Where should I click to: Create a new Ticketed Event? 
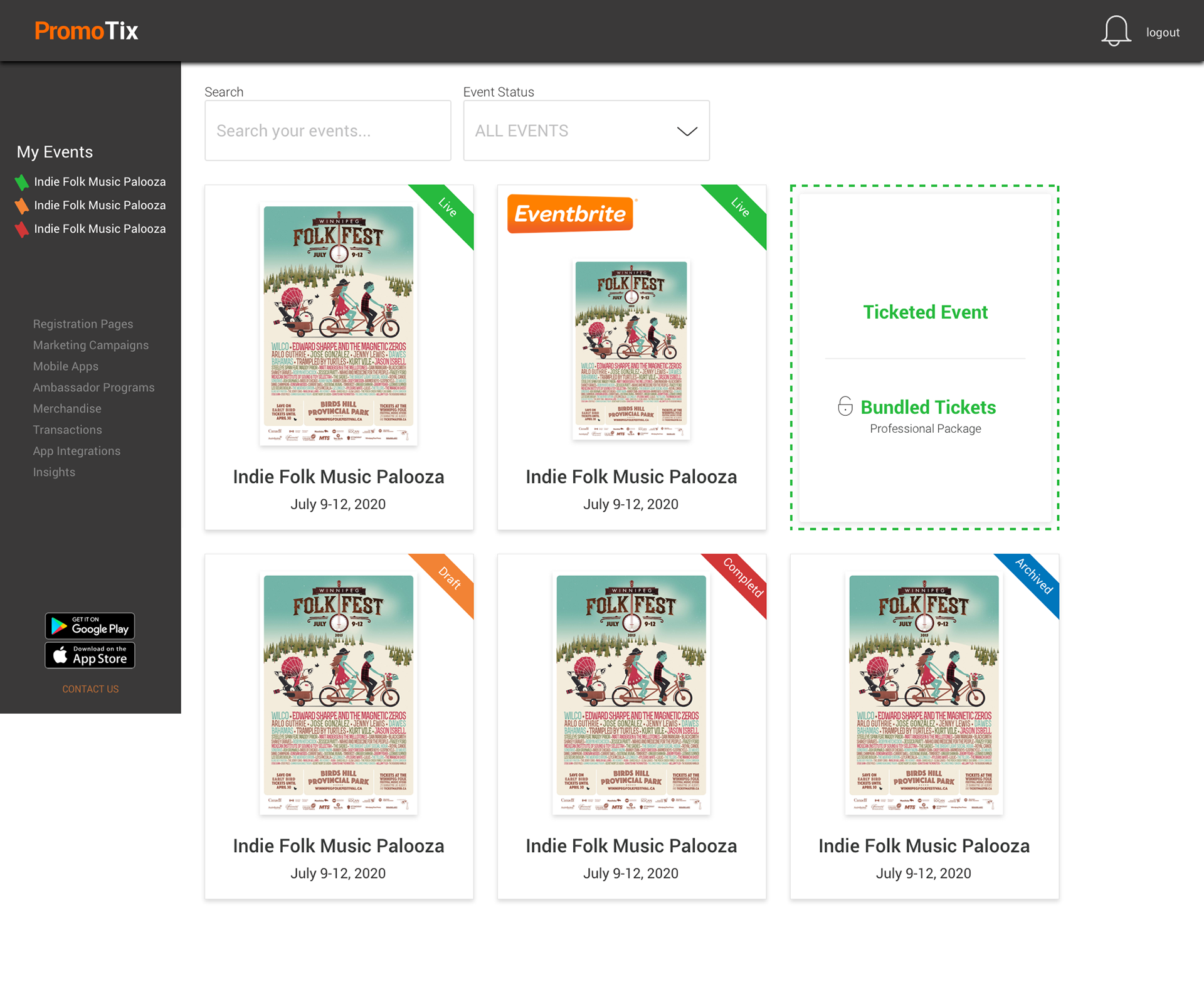tap(925, 312)
